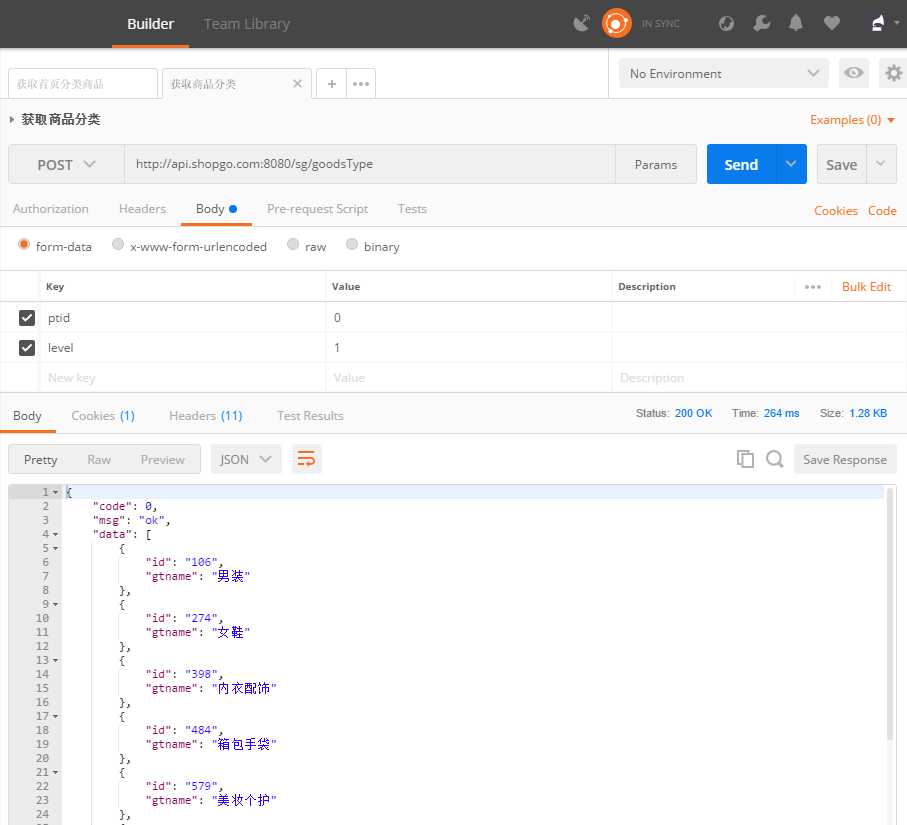
Task: Click the Bulk Edit link
Action: (867, 287)
